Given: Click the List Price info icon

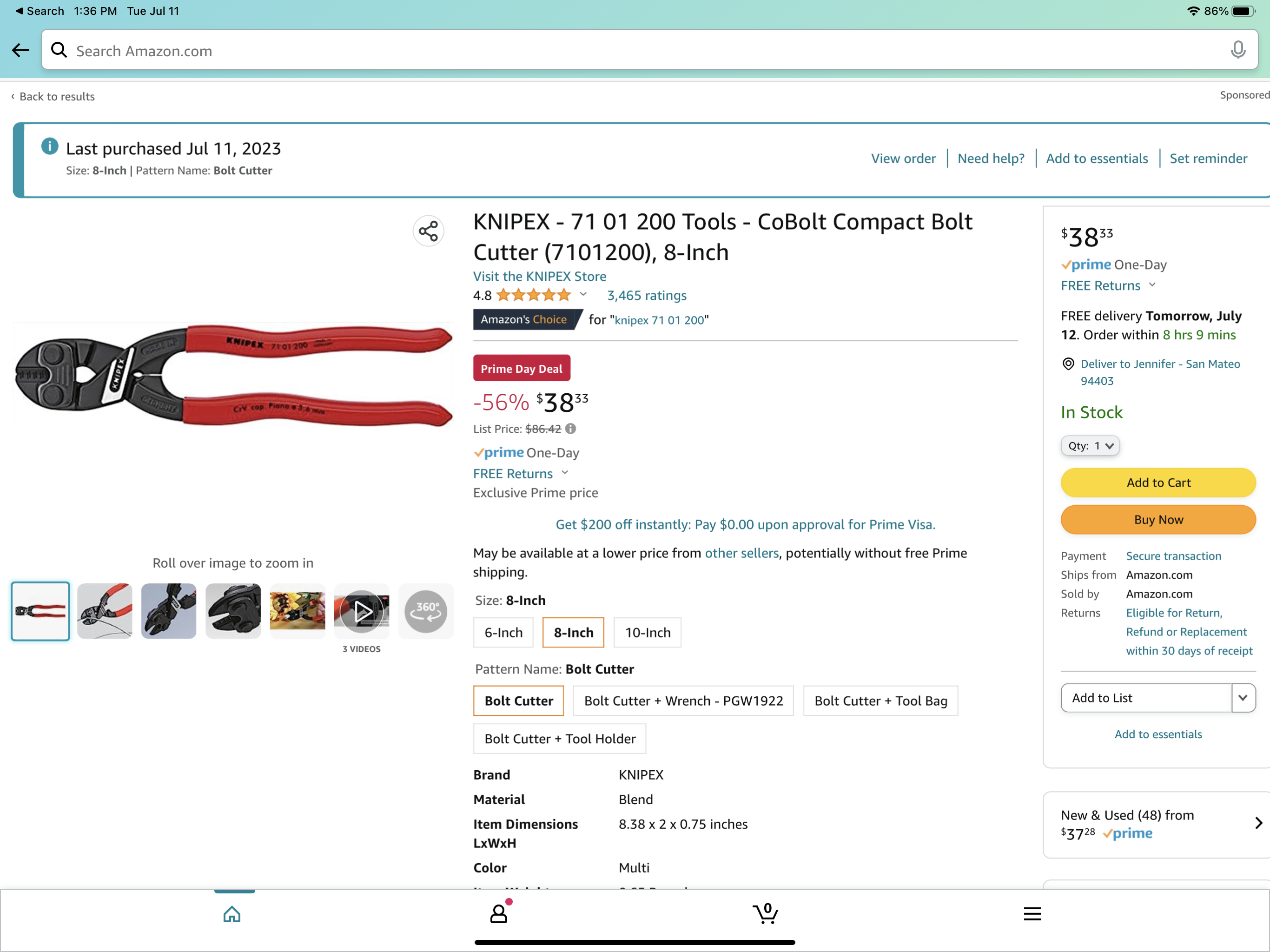Looking at the screenshot, I should coord(570,428).
